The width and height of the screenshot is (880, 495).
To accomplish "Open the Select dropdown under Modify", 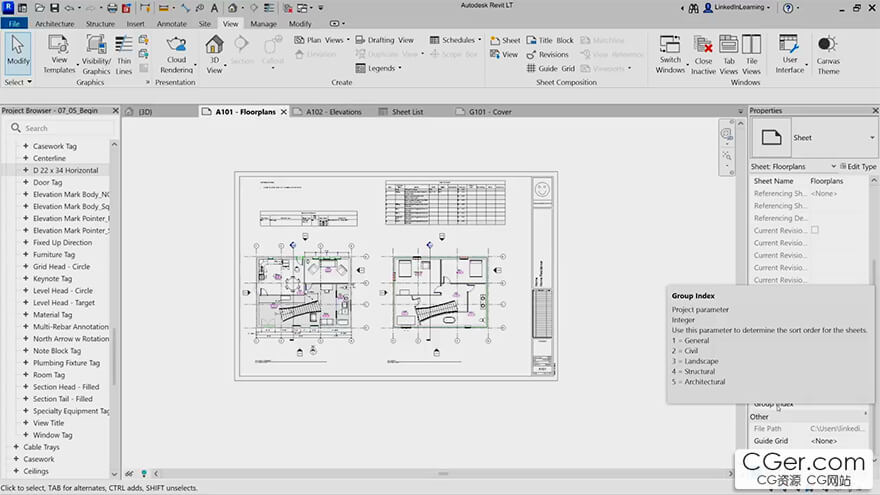I will point(18,82).
